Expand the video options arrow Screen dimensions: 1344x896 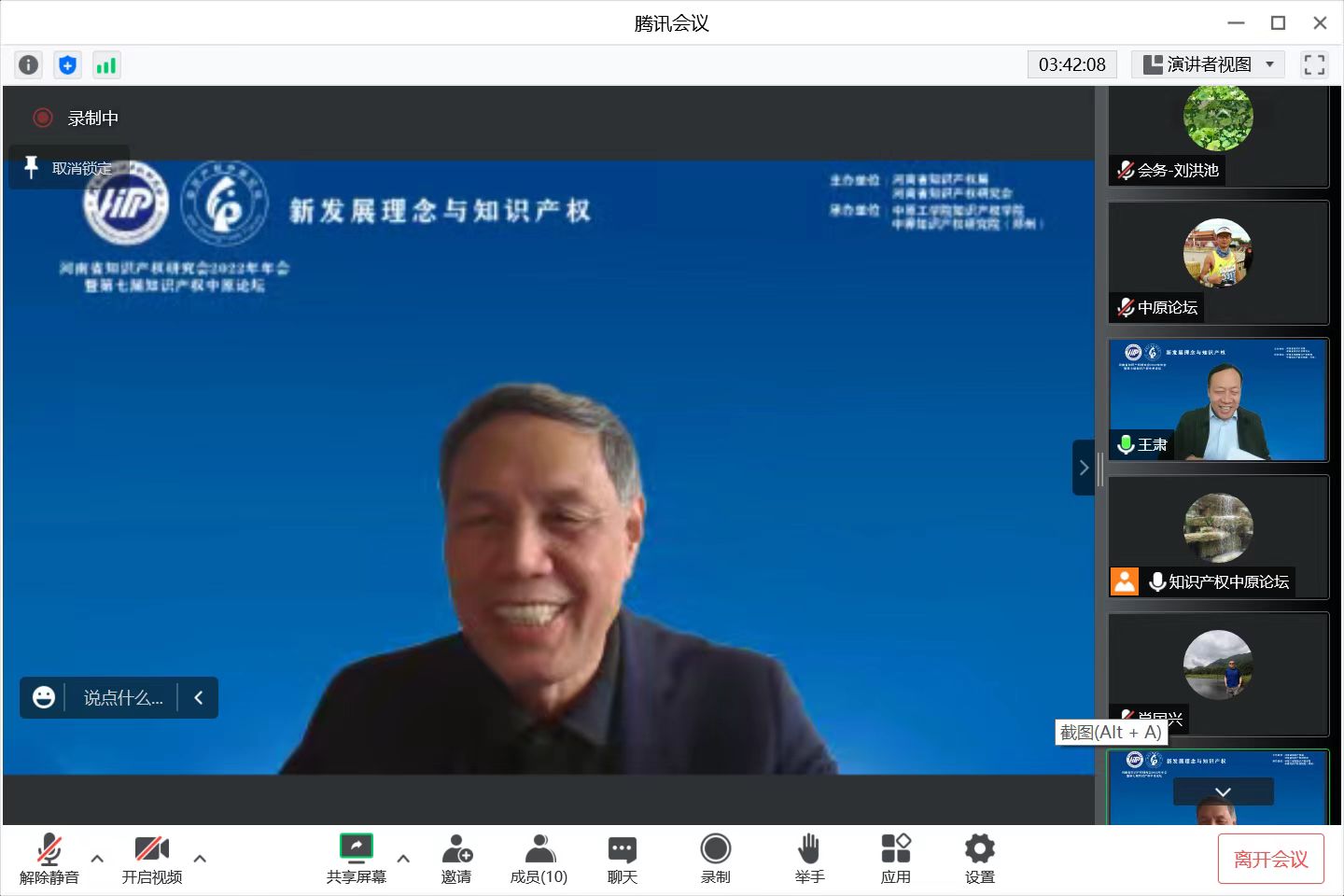point(200,858)
